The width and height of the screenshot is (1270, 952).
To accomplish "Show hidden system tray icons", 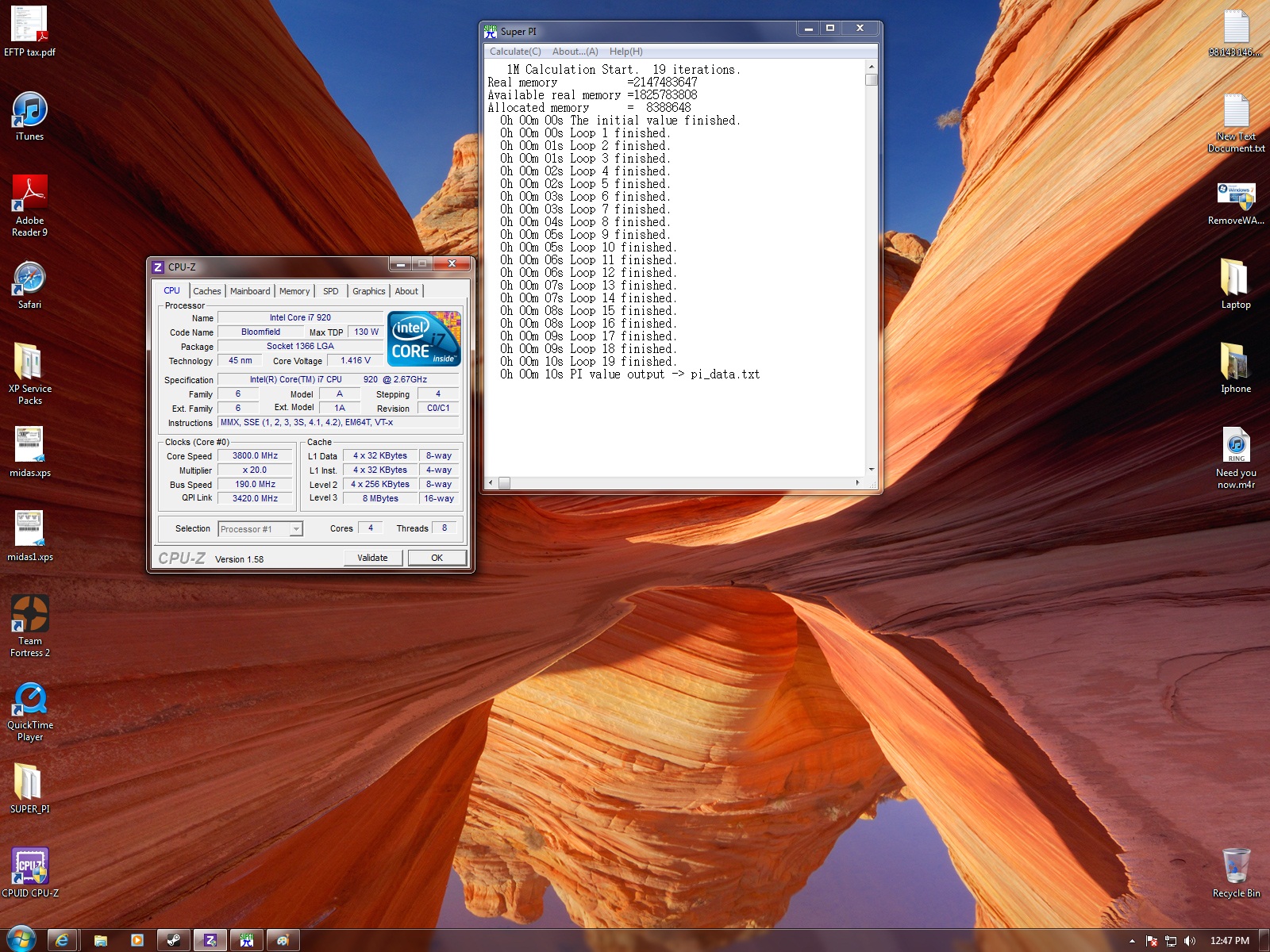I will click(1132, 941).
